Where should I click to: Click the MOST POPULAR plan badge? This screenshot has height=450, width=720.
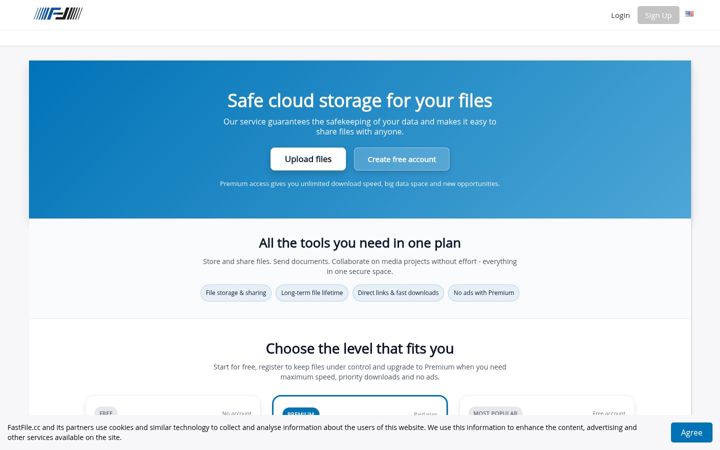[x=495, y=412]
